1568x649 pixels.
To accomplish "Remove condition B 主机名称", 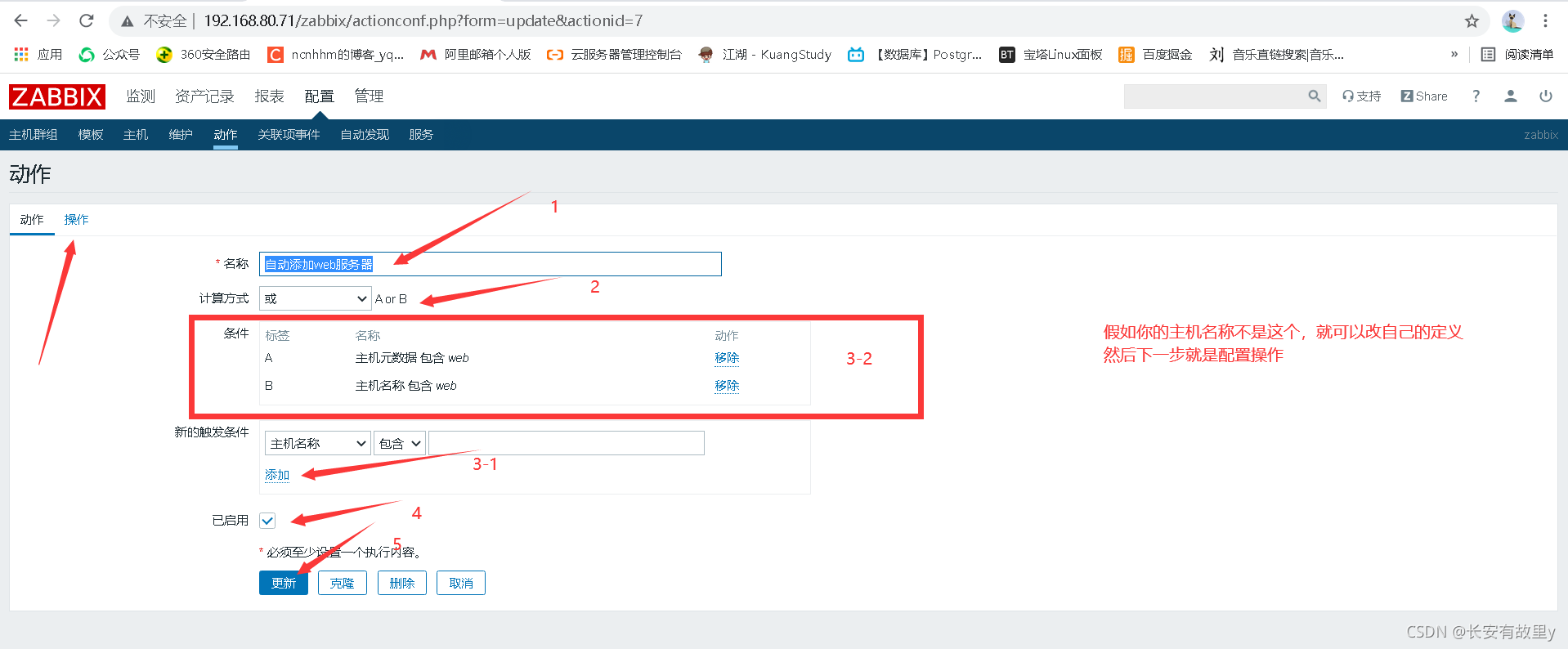I will coord(727,386).
